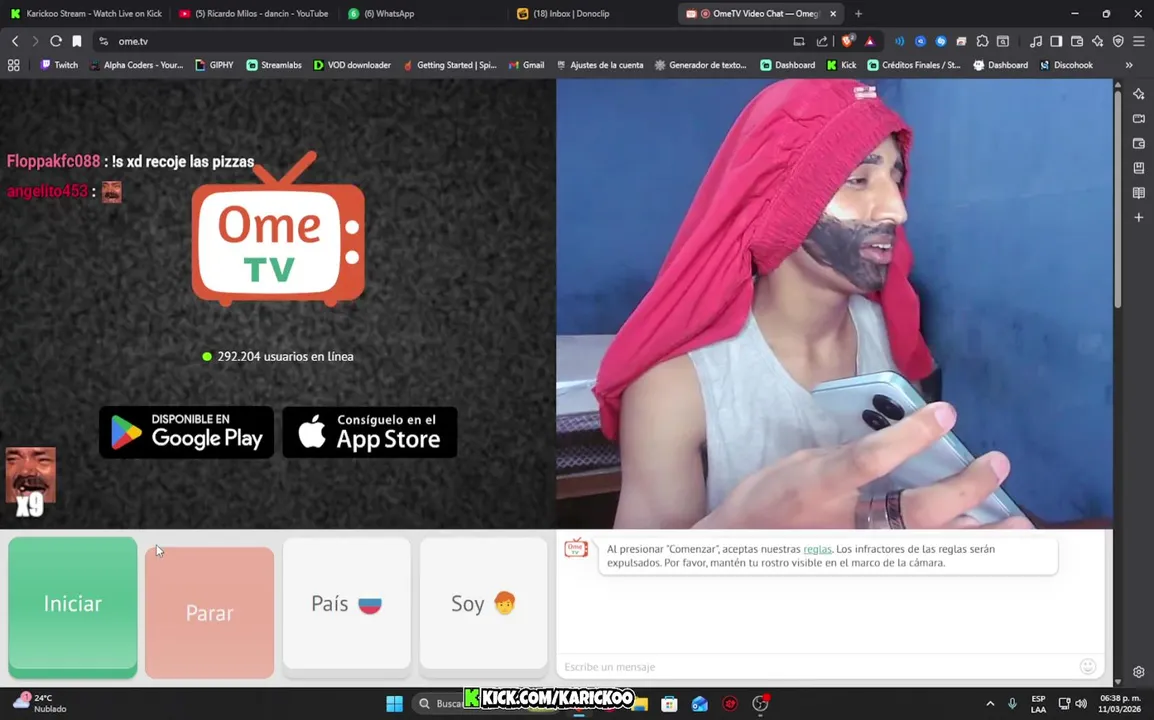Open a new browser tab
This screenshot has height=720, width=1154.
pyautogui.click(x=858, y=13)
